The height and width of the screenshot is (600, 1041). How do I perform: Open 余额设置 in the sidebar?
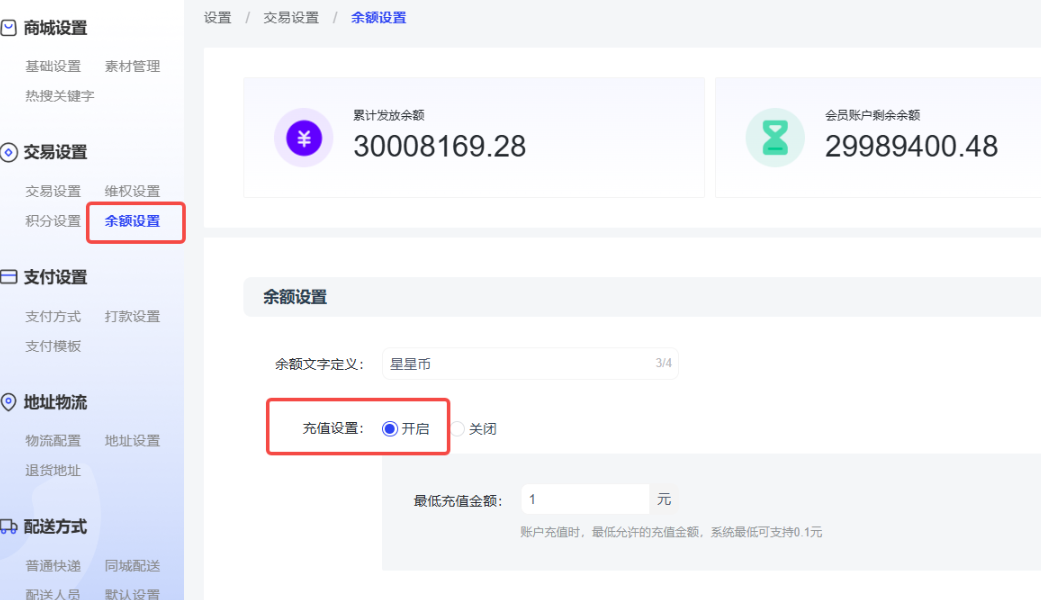132,221
